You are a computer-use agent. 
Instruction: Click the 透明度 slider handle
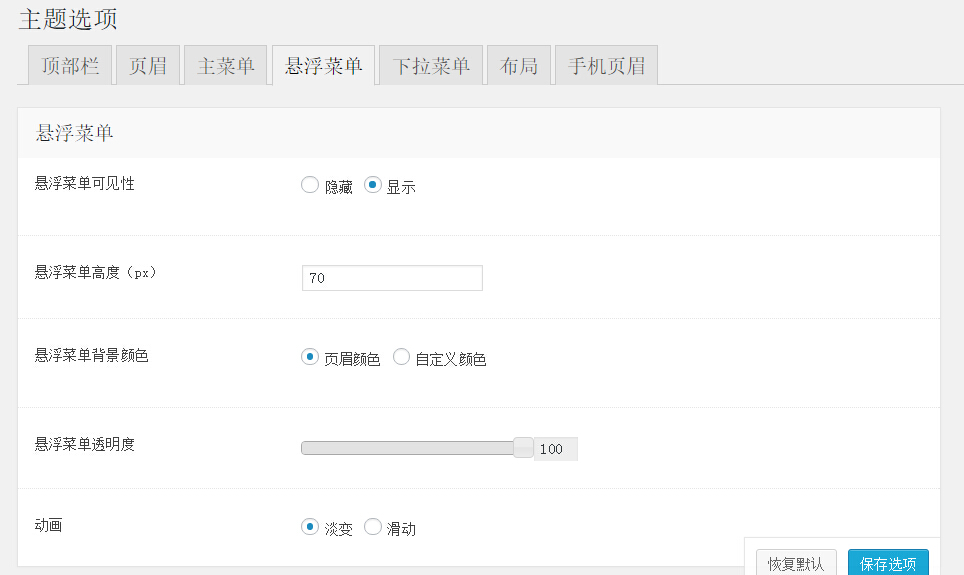tap(523, 448)
